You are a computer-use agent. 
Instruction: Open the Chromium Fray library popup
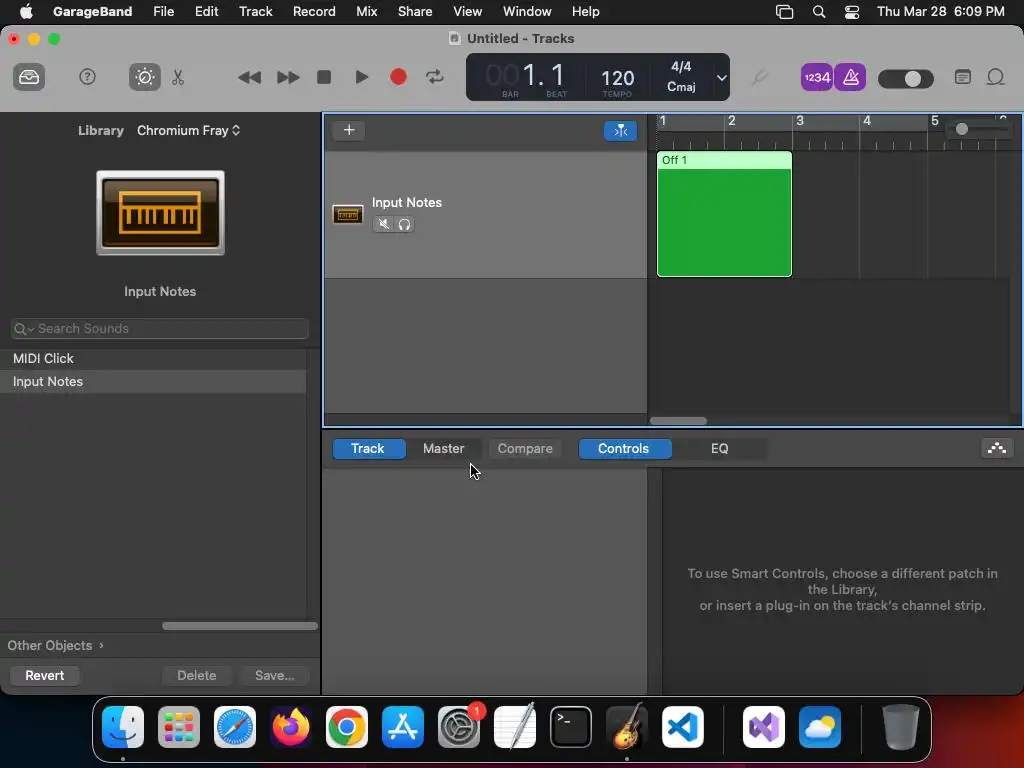coord(188,131)
